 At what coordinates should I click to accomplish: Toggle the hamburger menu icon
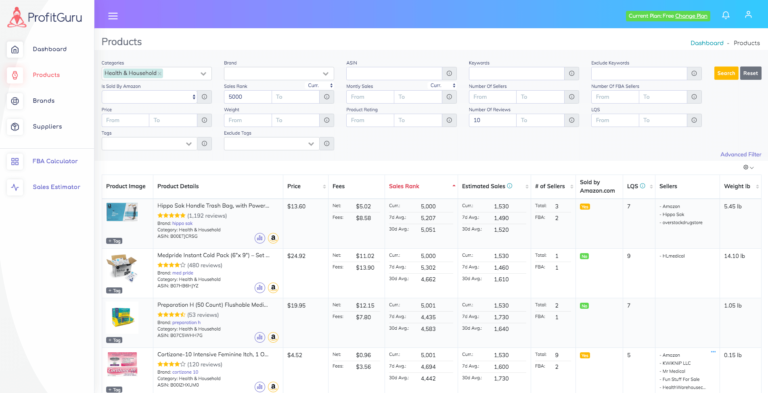point(113,16)
